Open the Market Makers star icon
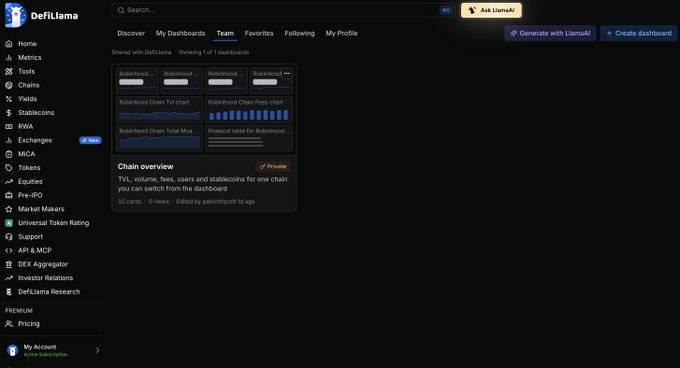 (9, 209)
